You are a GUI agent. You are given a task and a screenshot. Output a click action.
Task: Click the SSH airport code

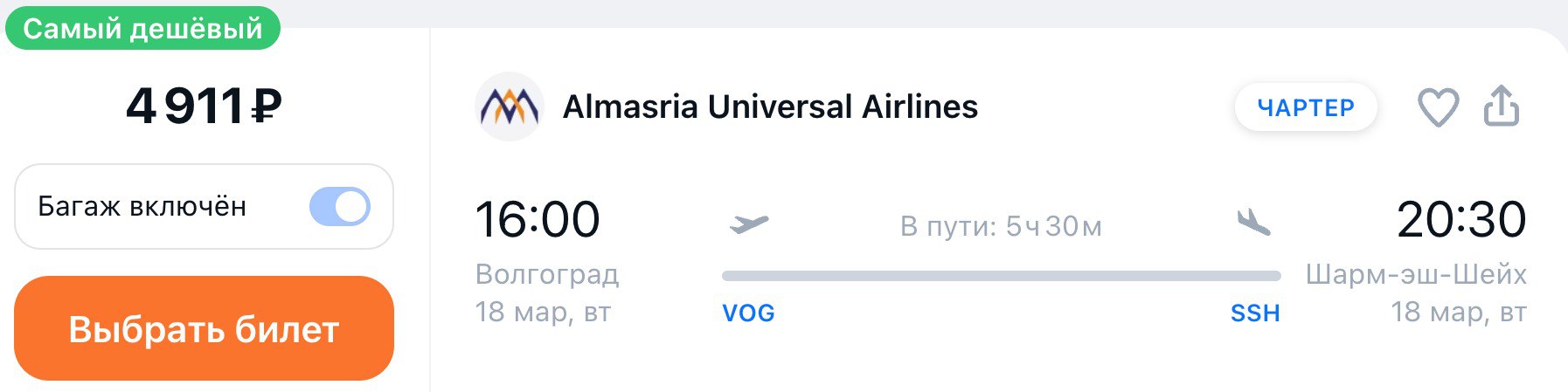point(1255,313)
